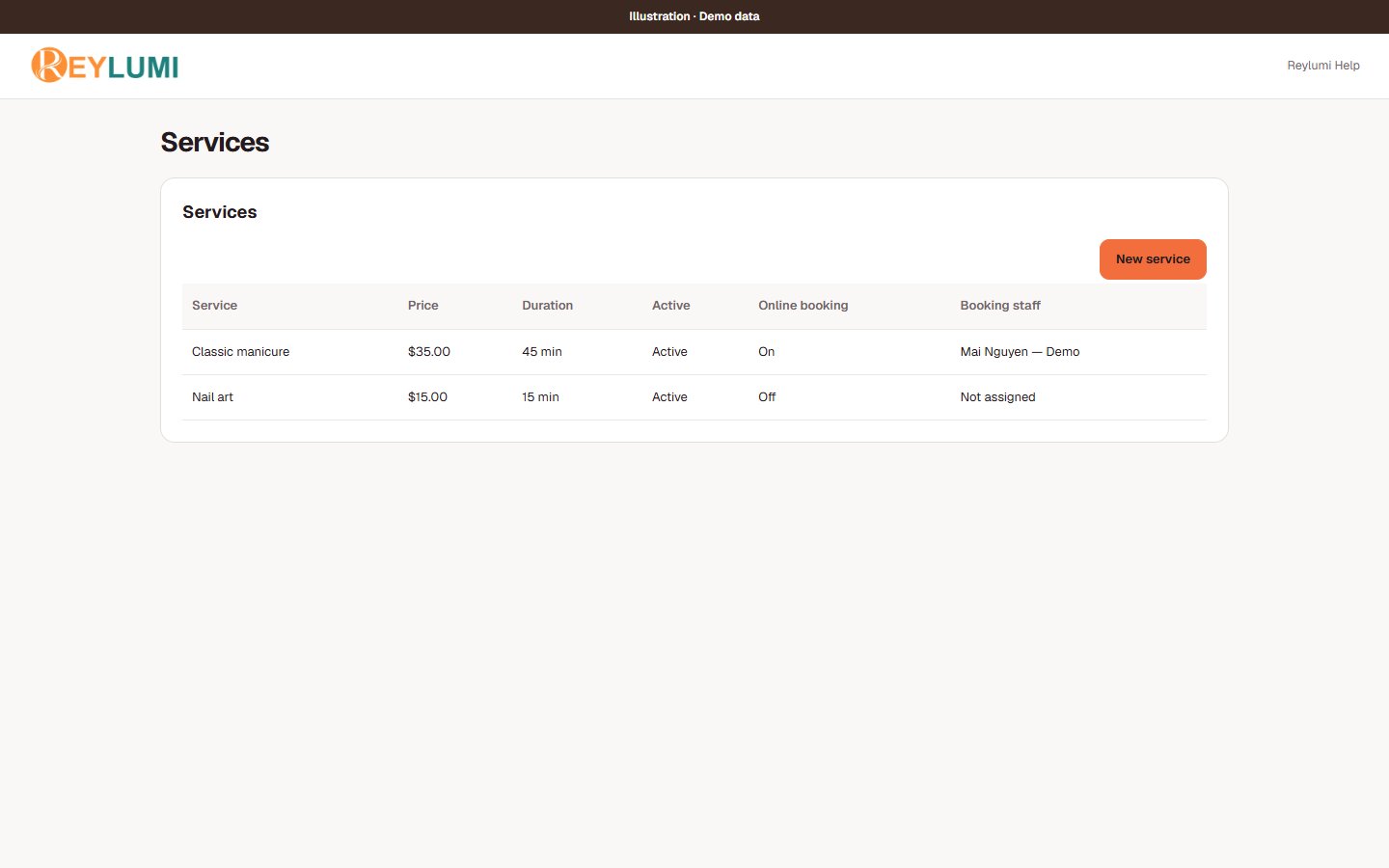Viewport: 1389px width, 868px height.
Task: Click the Services card title
Action: (x=219, y=212)
